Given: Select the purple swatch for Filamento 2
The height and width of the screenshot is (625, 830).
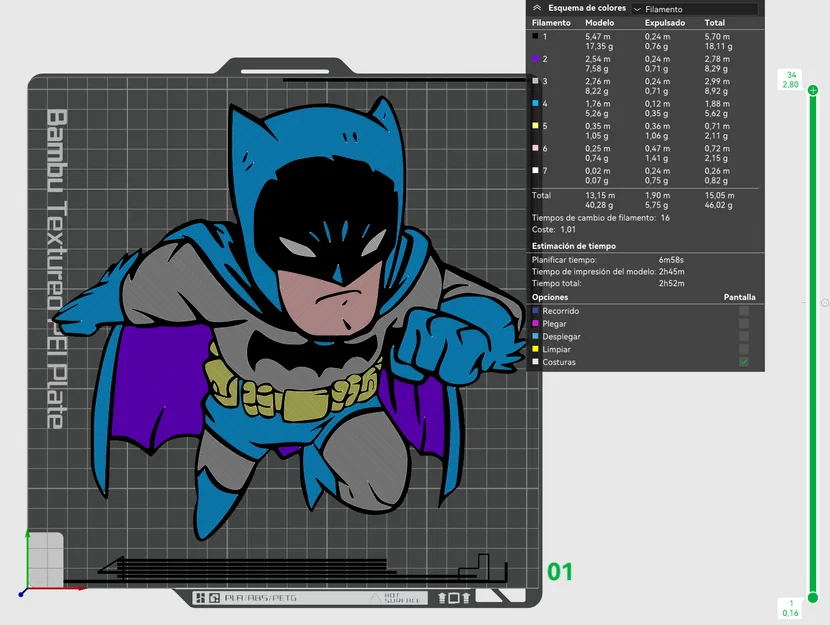Looking at the screenshot, I should click(536, 59).
